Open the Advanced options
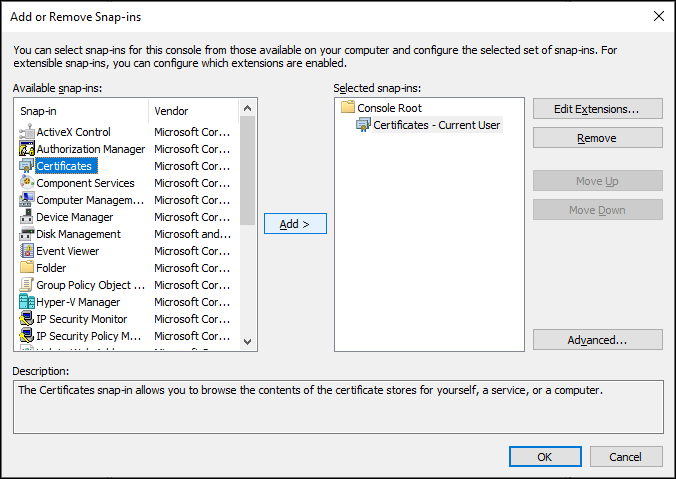Viewport: 676px width, 479px height. click(597, 340)
